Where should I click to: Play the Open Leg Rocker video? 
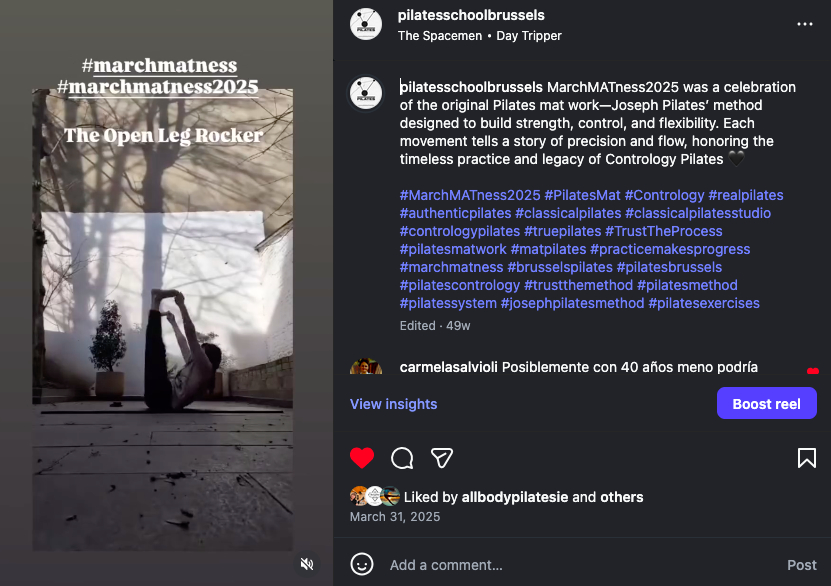tap(163, 319)
